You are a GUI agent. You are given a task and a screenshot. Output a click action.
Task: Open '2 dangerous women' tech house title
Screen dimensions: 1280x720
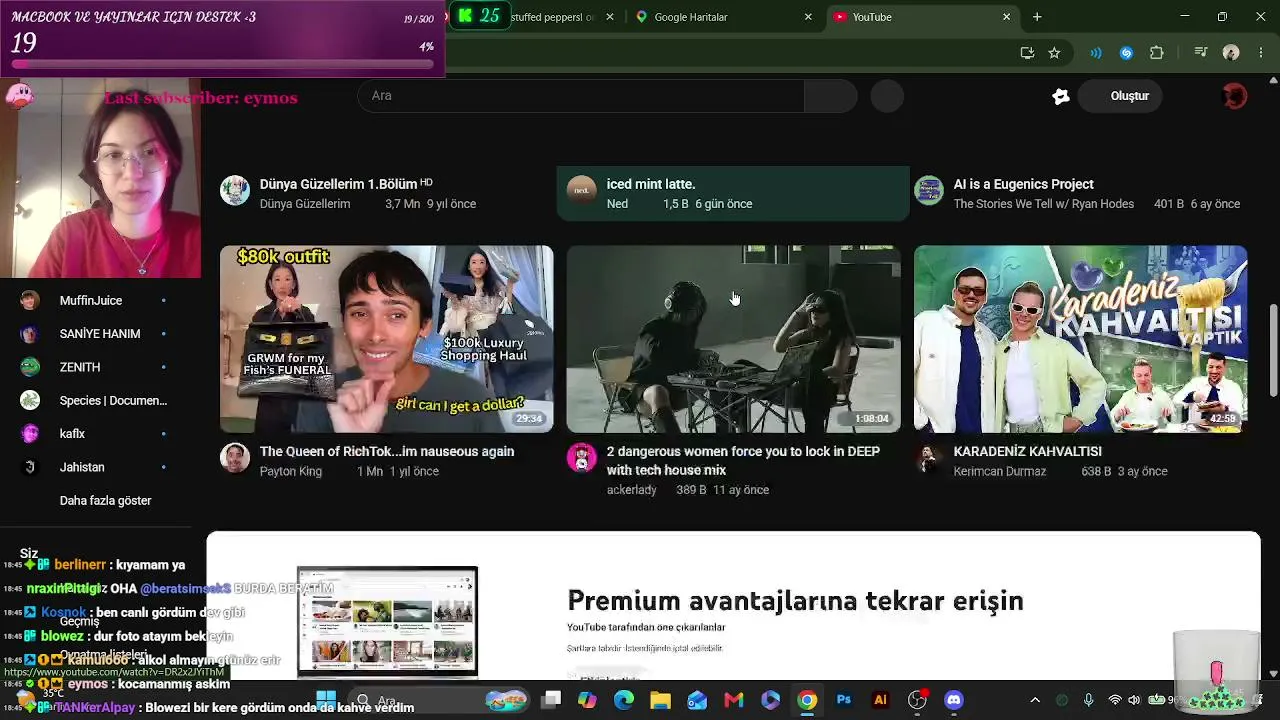click(743, 461)
